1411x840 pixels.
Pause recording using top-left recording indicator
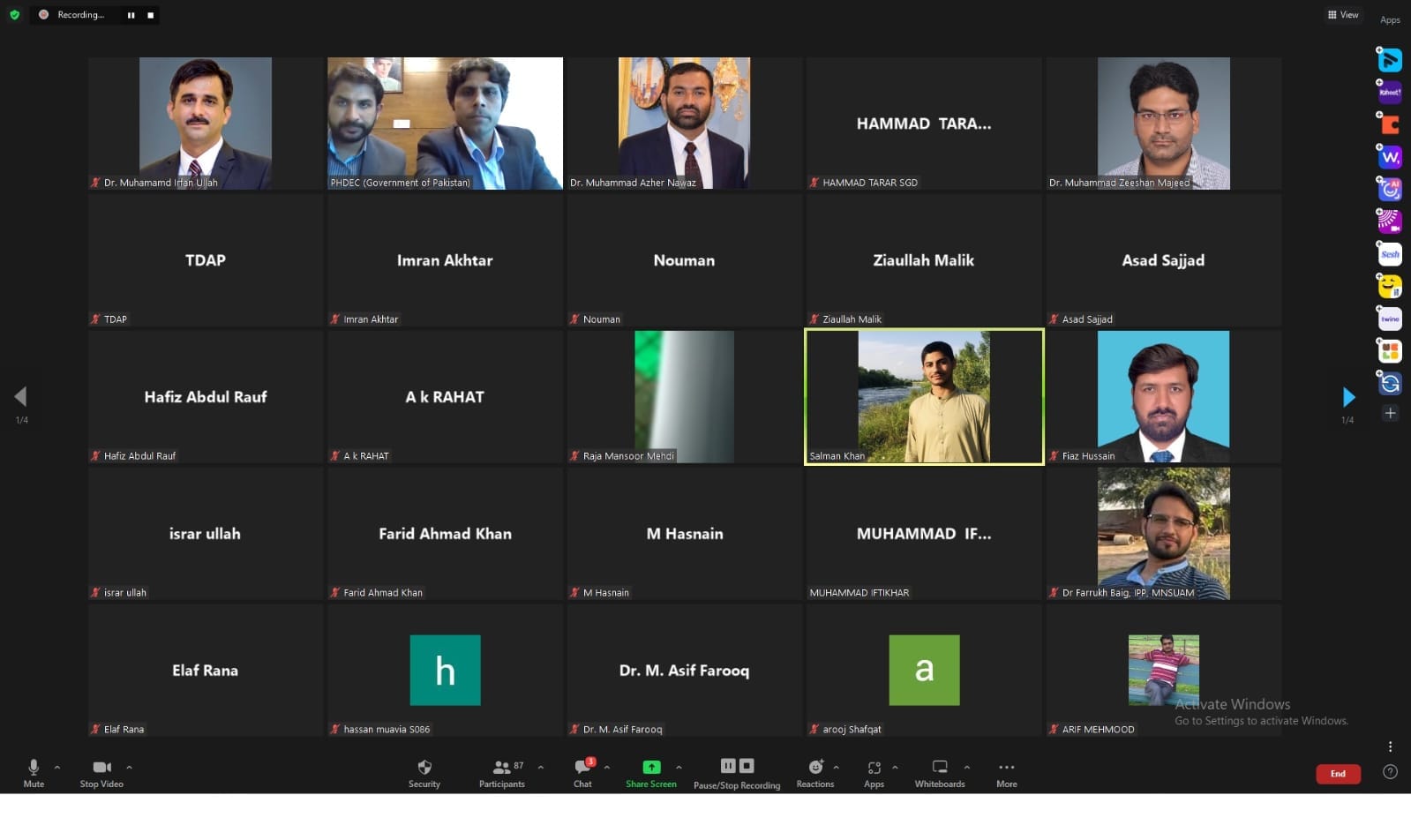click(131, 15)
